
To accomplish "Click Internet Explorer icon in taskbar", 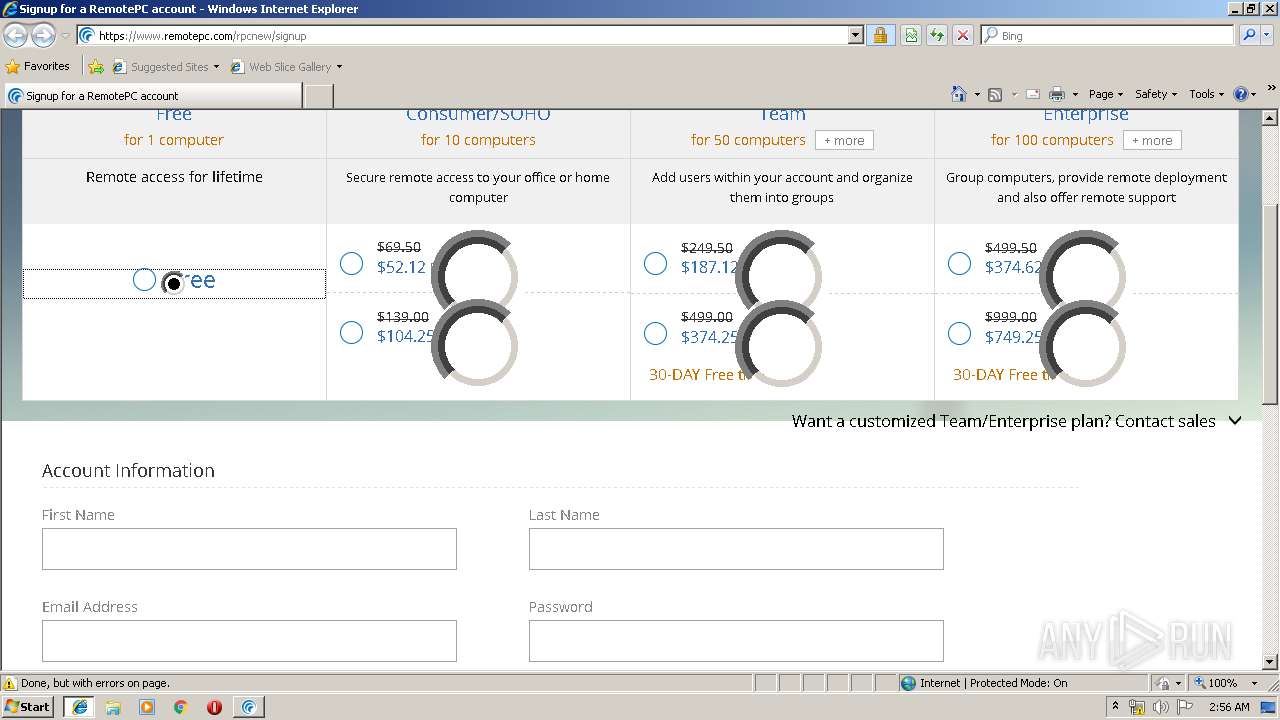I will coord(80,707).
